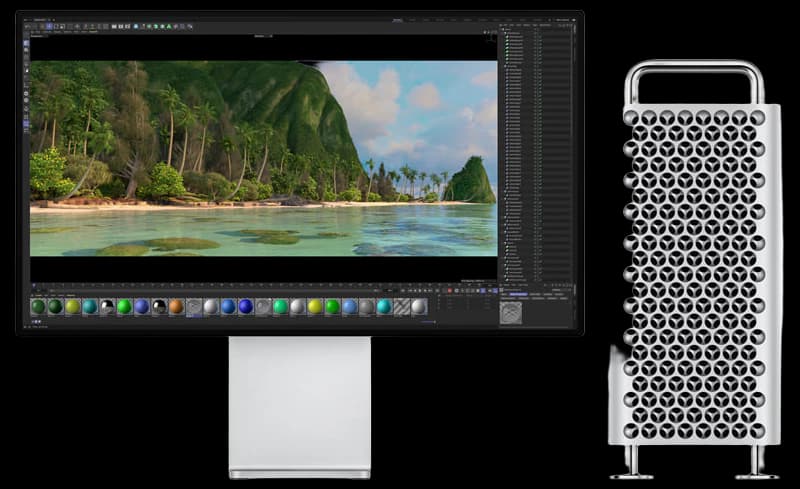Collapse the topmost object in the object tree
800x489 pixels.
click(503, 29)
